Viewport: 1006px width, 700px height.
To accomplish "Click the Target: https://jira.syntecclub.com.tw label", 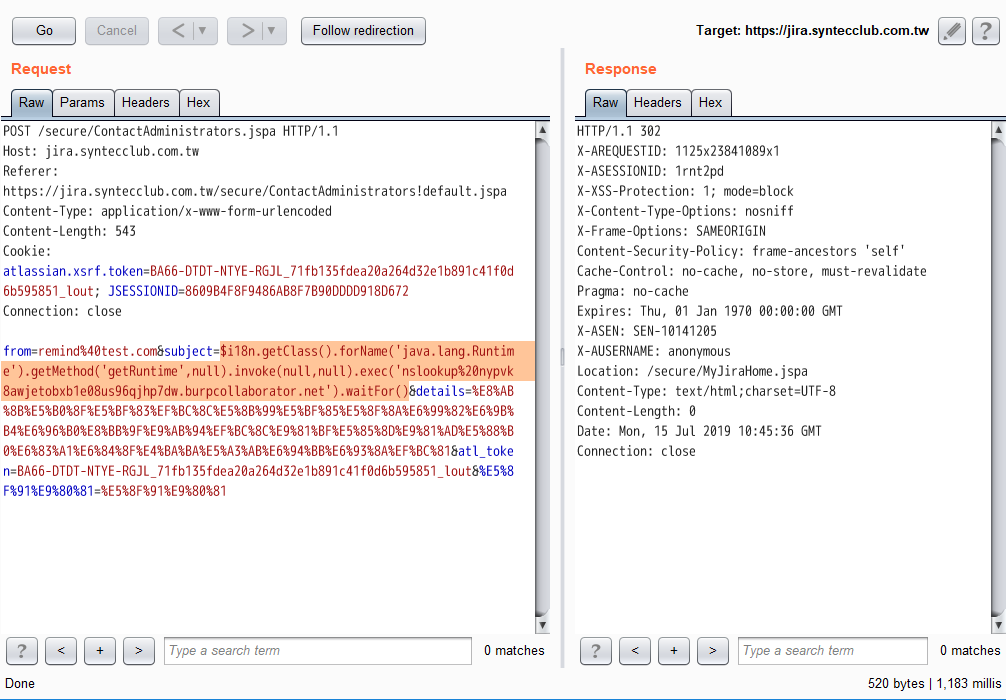I will tap(812, 31).
